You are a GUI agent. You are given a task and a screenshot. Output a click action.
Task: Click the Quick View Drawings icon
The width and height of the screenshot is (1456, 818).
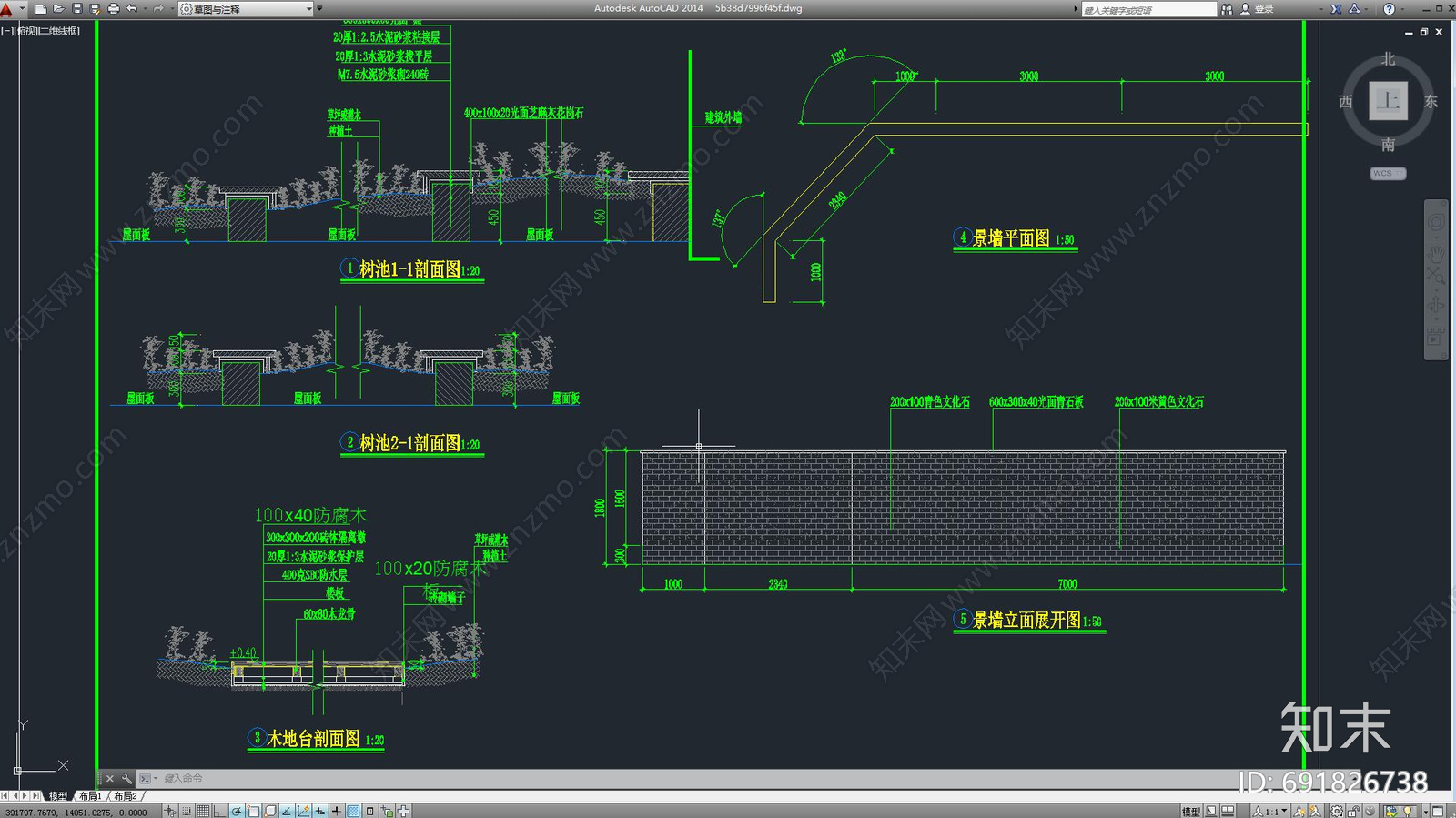tap(1228, 811)
